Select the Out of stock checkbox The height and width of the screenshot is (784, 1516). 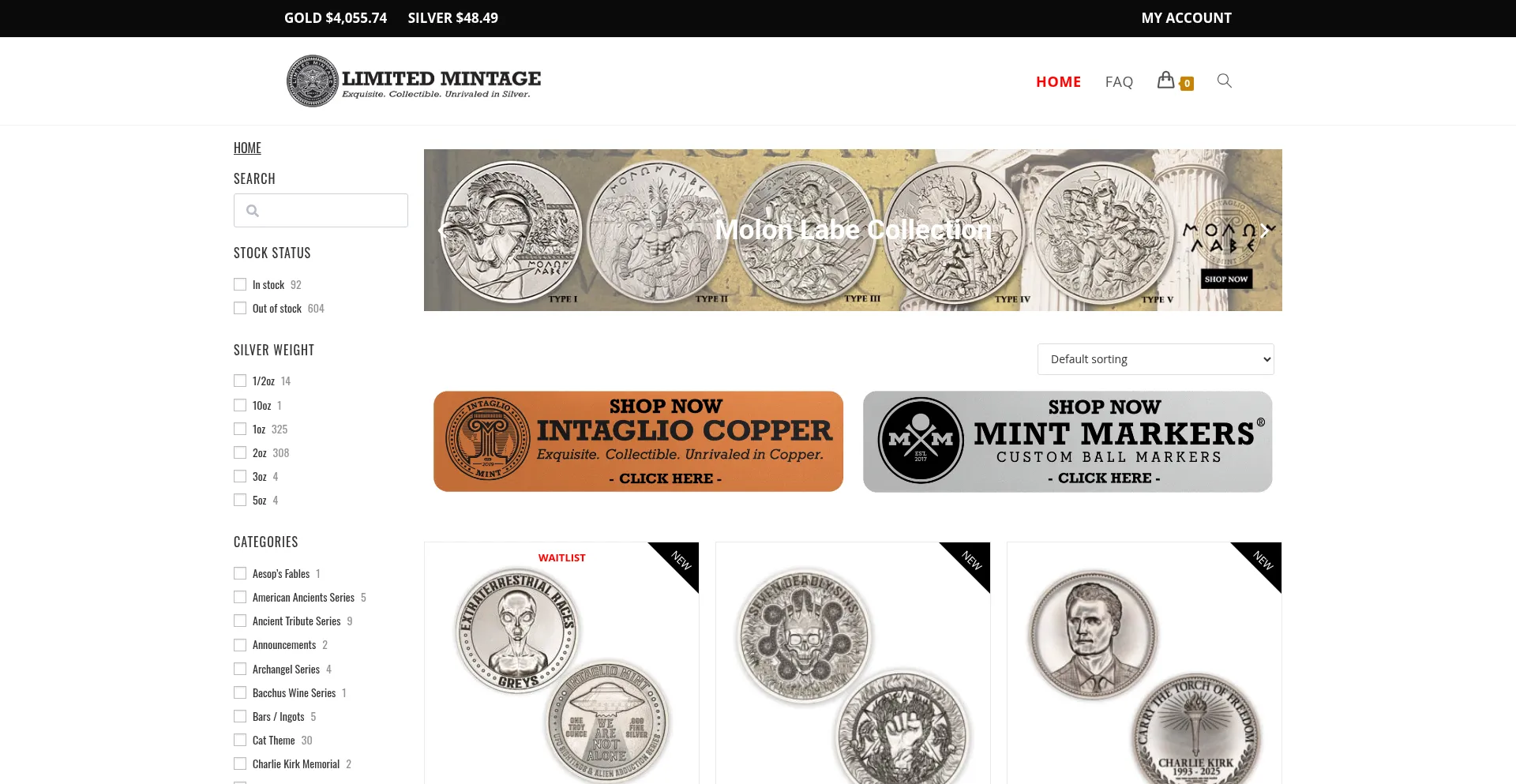point(240,308)
